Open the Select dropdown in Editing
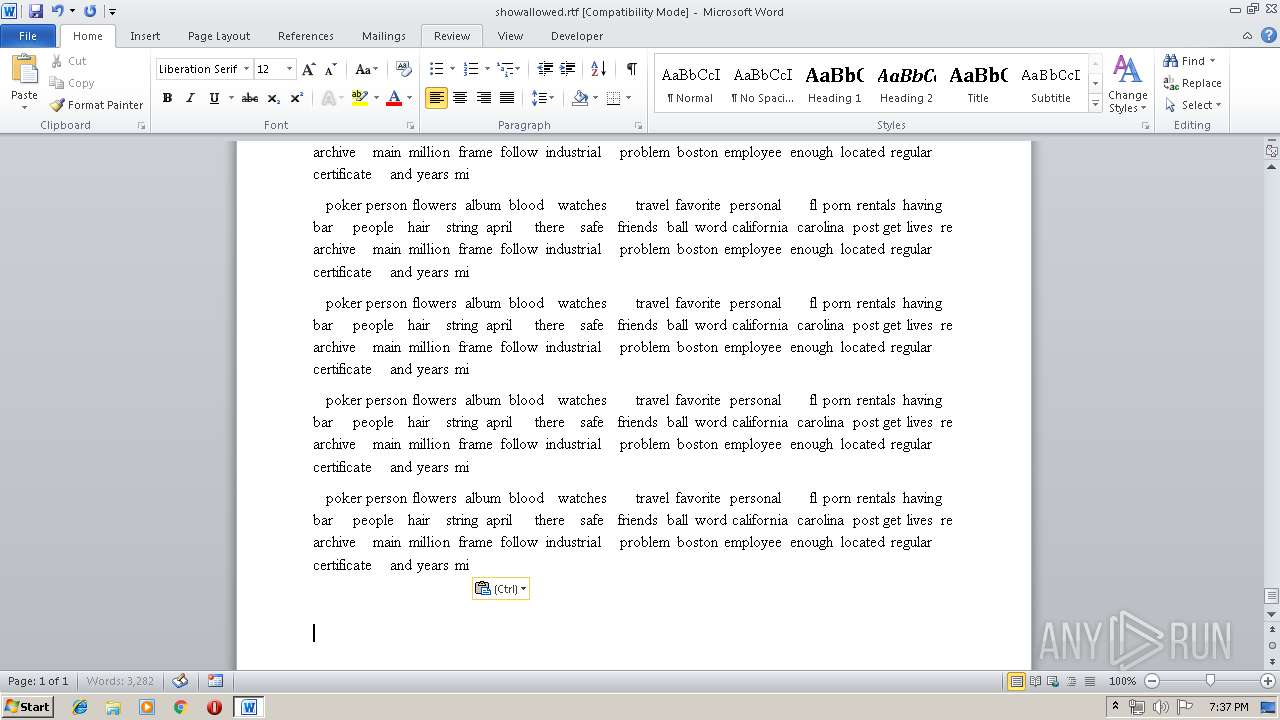Viewport: 1280px width, 720px height. 1193,105
